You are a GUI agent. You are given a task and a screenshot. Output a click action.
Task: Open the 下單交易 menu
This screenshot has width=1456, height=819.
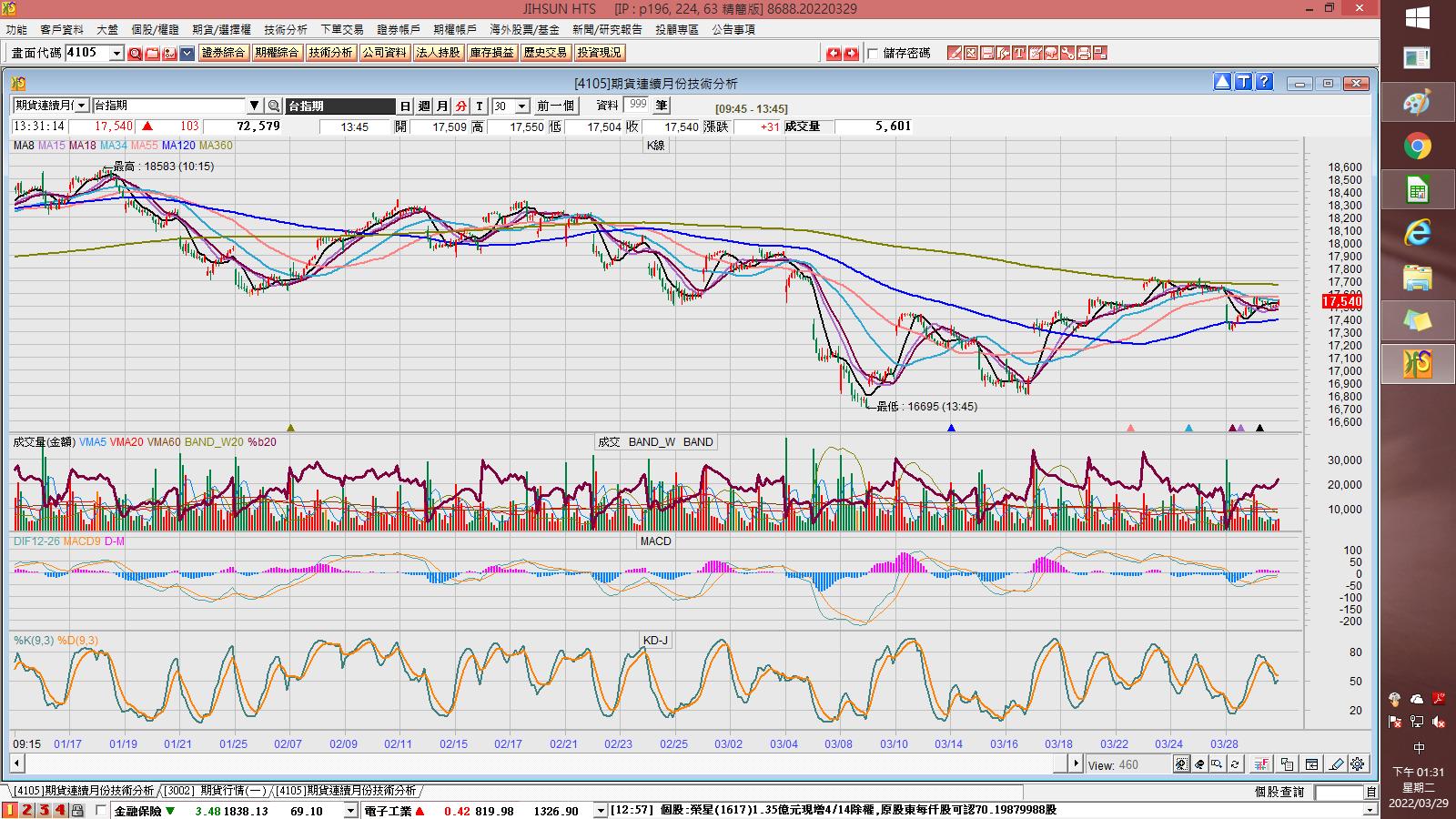[x=342, y=29]
